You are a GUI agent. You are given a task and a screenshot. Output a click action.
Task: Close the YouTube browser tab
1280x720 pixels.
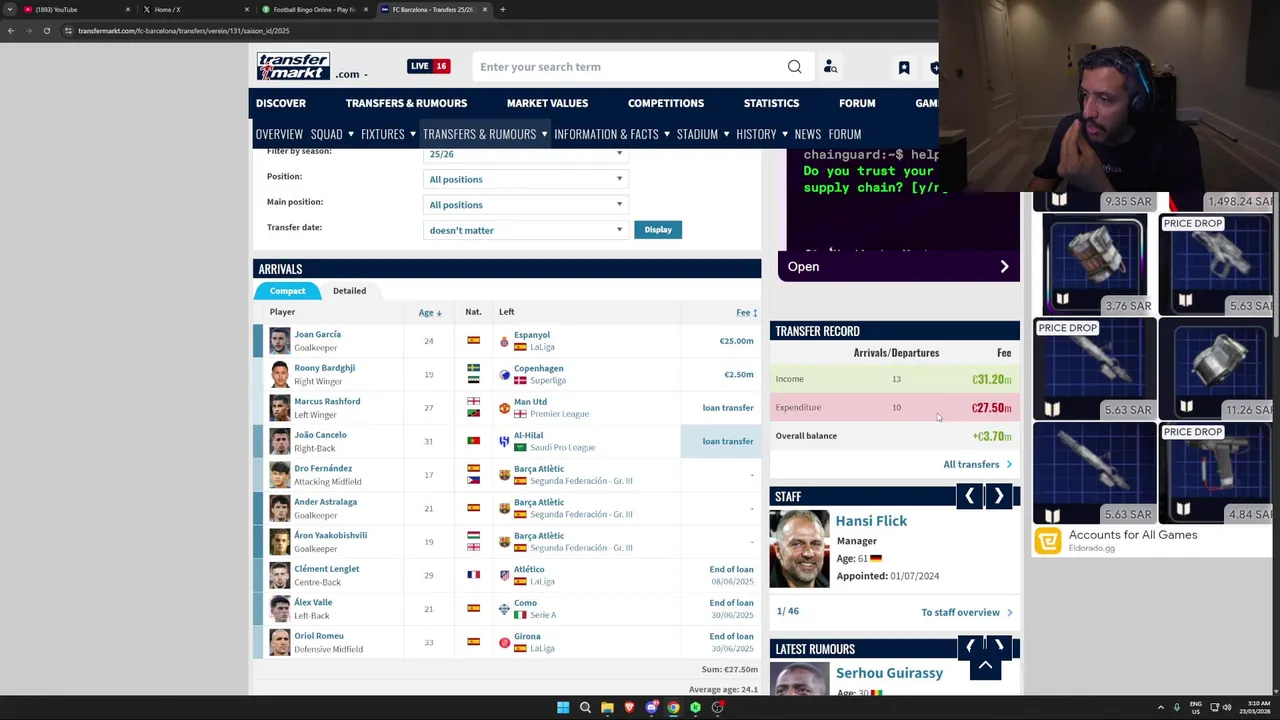click(128, 9)
